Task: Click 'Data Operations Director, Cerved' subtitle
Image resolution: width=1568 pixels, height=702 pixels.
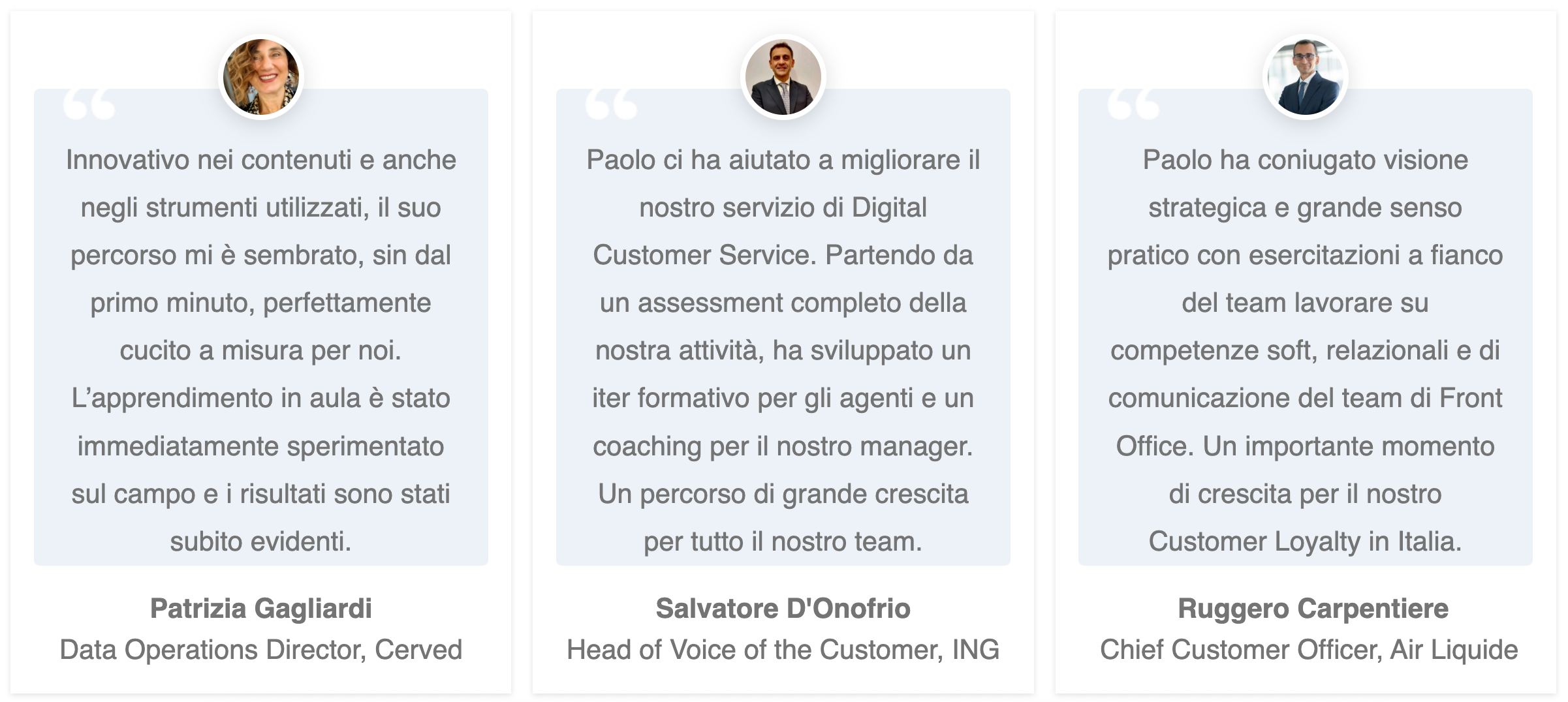Action: [260, 650]
